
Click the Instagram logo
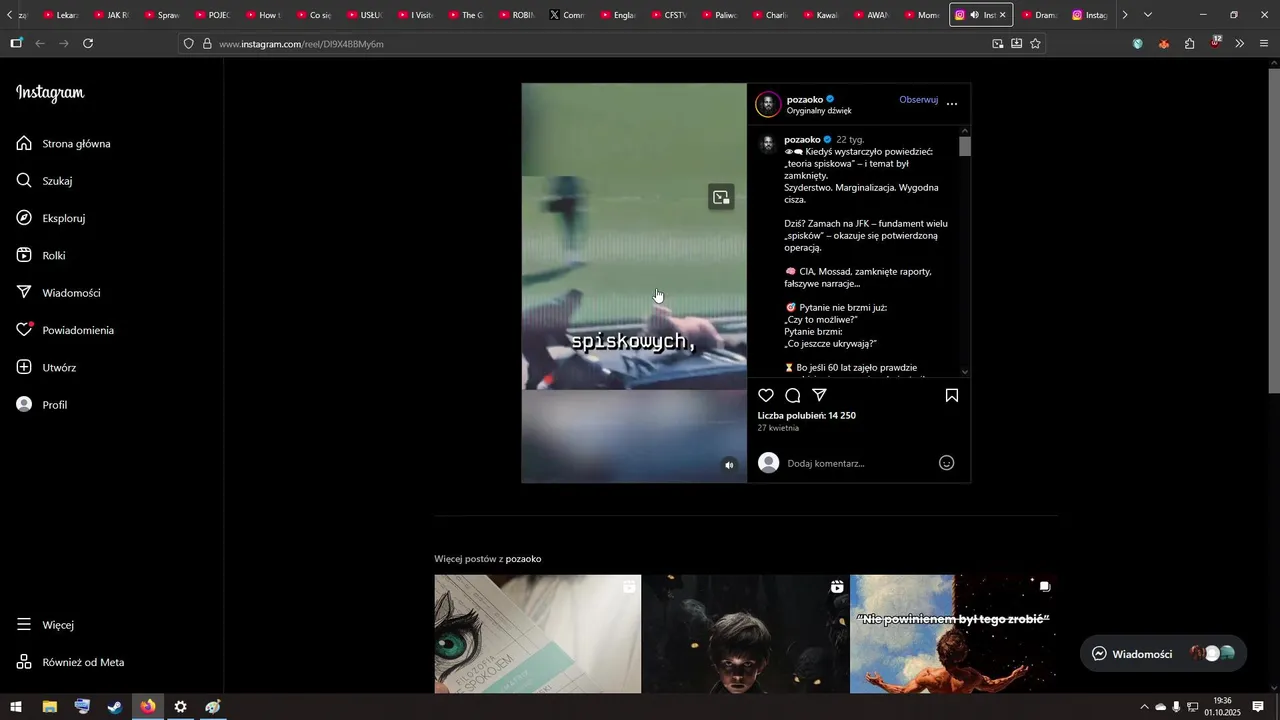[50, 93]
